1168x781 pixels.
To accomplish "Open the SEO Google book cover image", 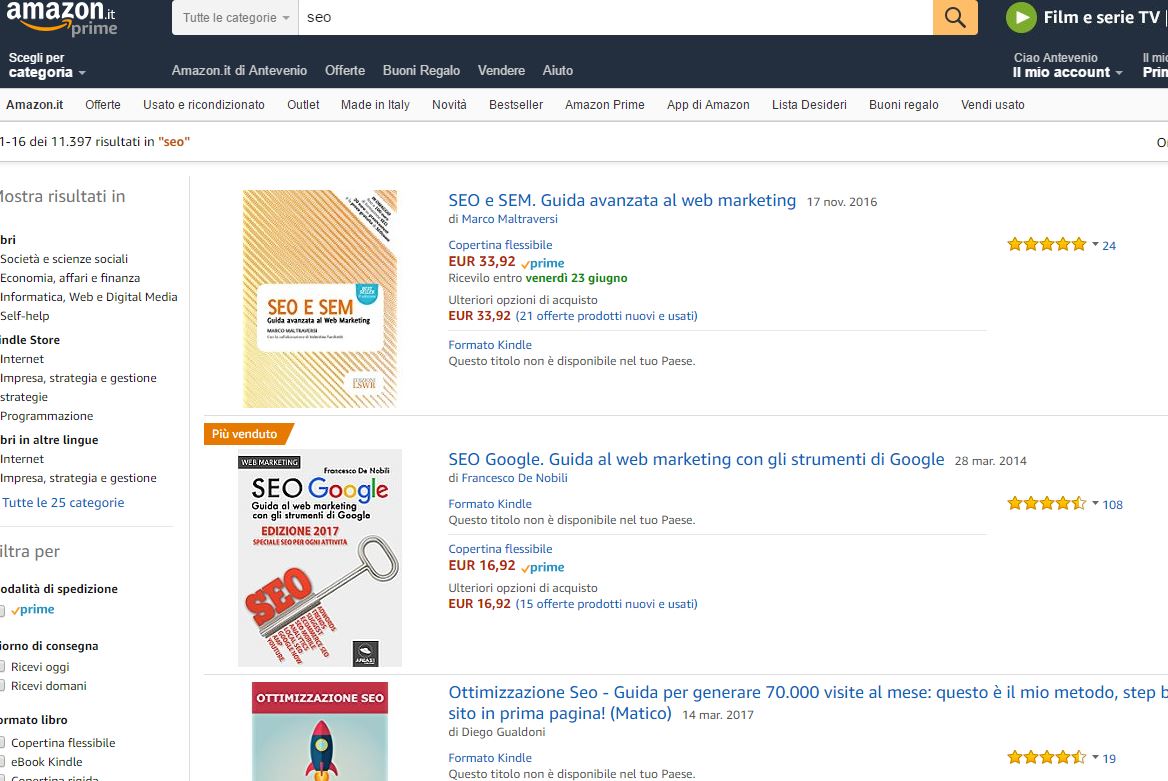I will [320, 558].
